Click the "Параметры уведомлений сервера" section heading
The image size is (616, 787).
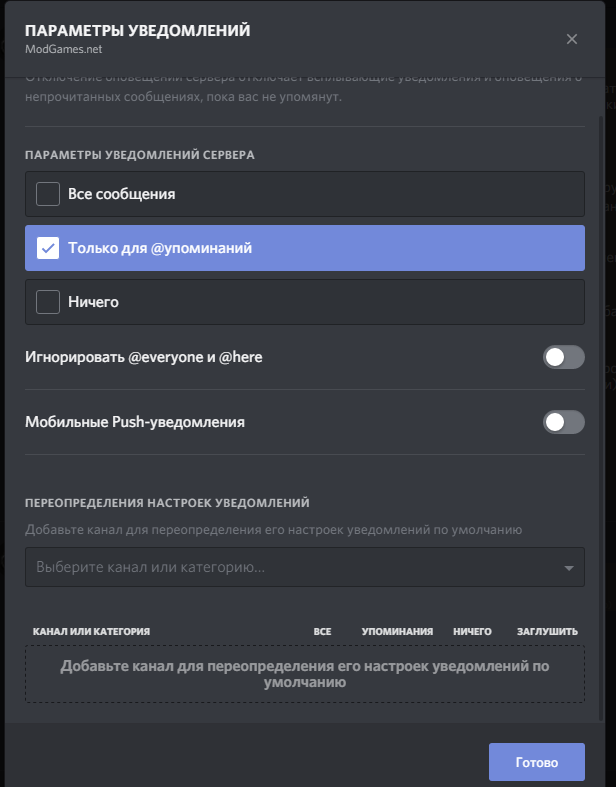(140, 155)
